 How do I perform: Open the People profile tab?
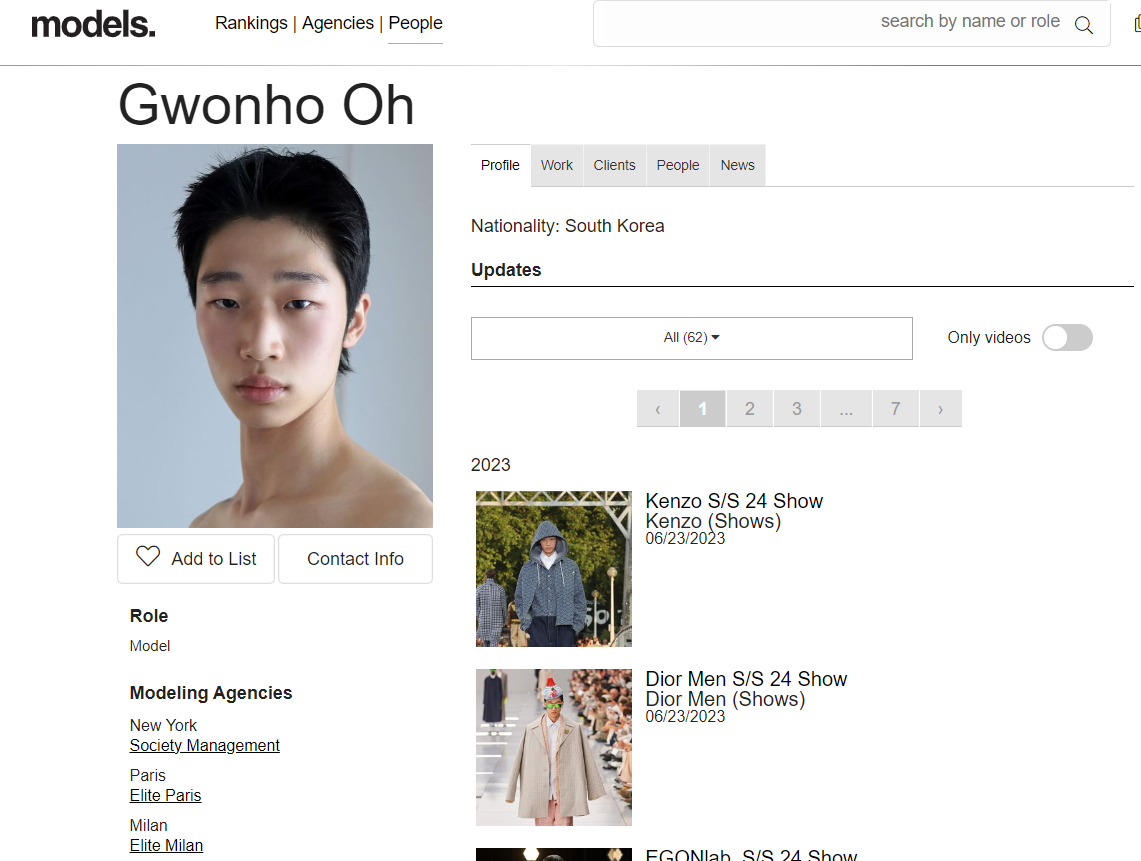[x=678, y=166]
